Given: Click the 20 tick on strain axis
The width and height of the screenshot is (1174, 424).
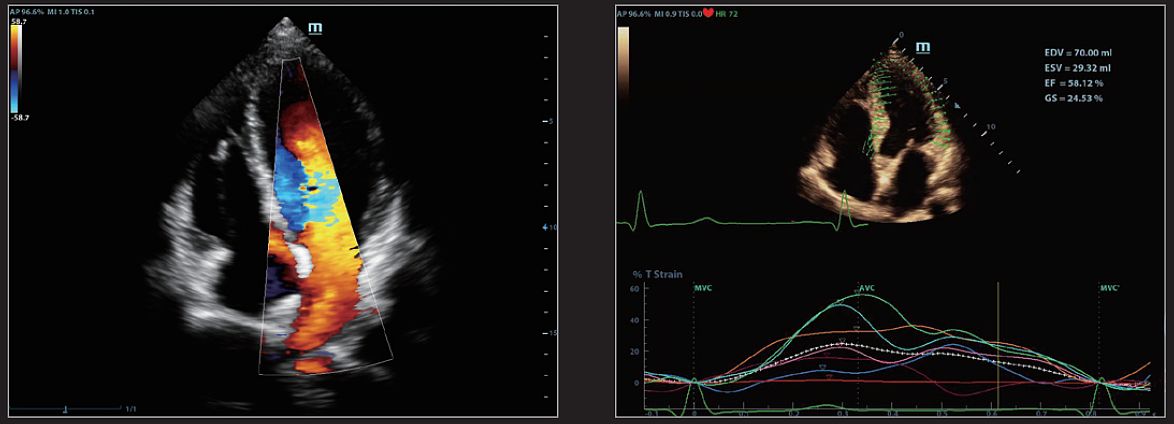Looking at the screenshot, I should click(x=636, y=351).
